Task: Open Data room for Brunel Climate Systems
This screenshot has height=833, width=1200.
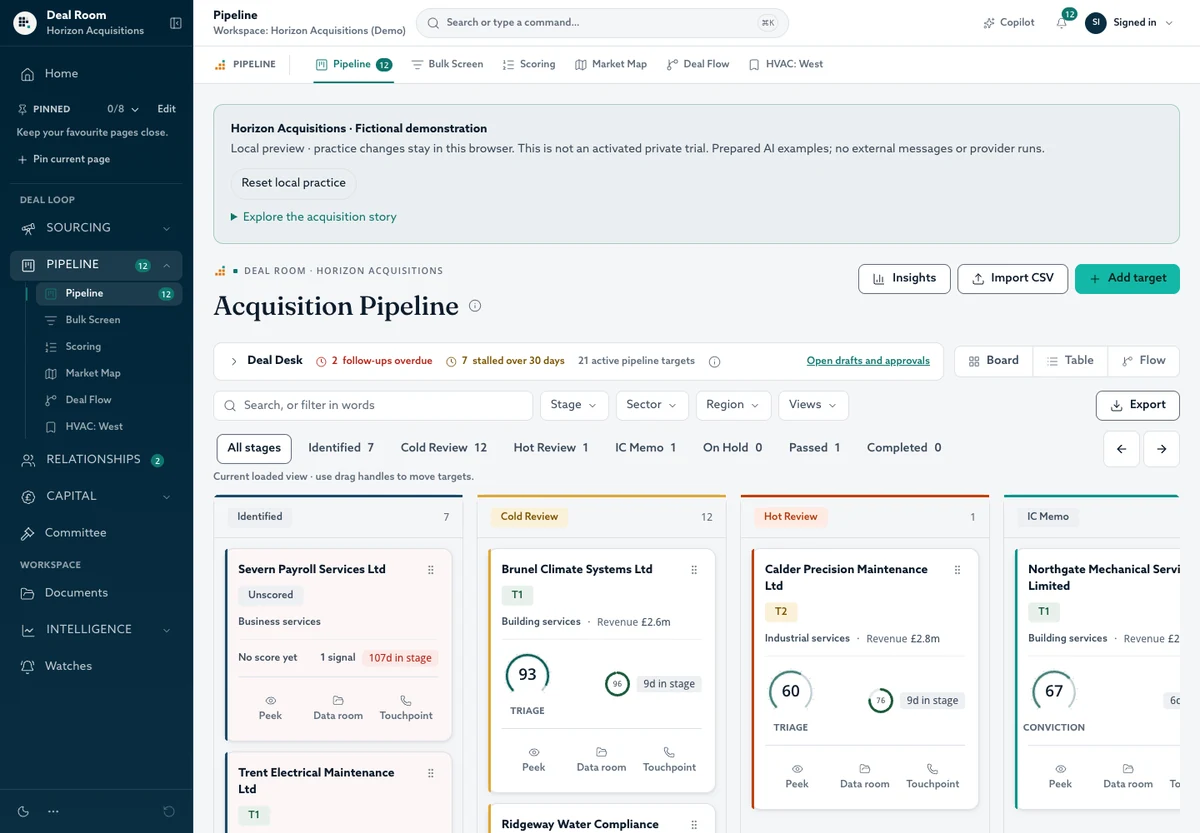Action: (601, 760)
